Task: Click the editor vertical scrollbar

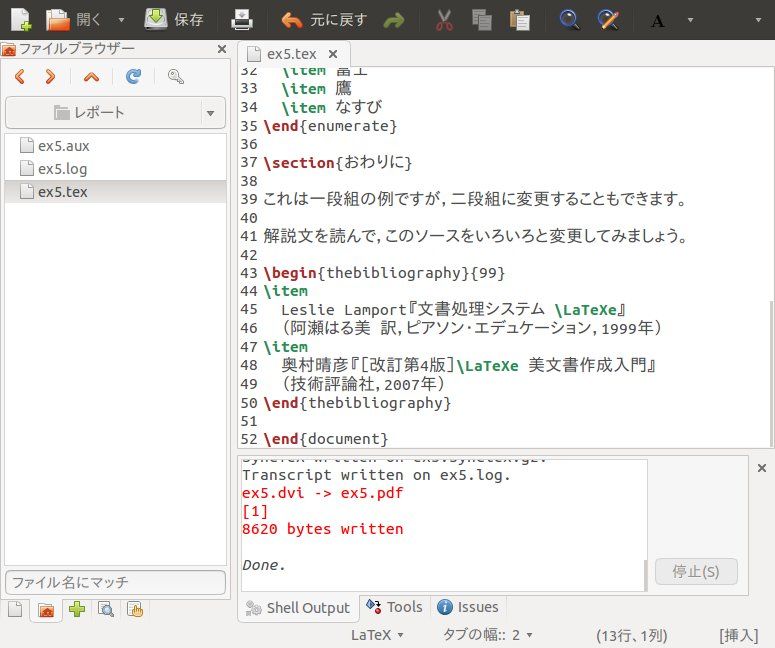Action: click(x=772, y=373)
